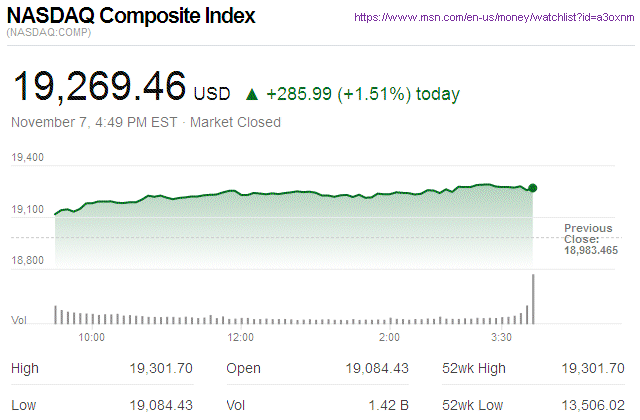
Task: Click the 2:00 time axis label
Action: [x=390, y=338]
